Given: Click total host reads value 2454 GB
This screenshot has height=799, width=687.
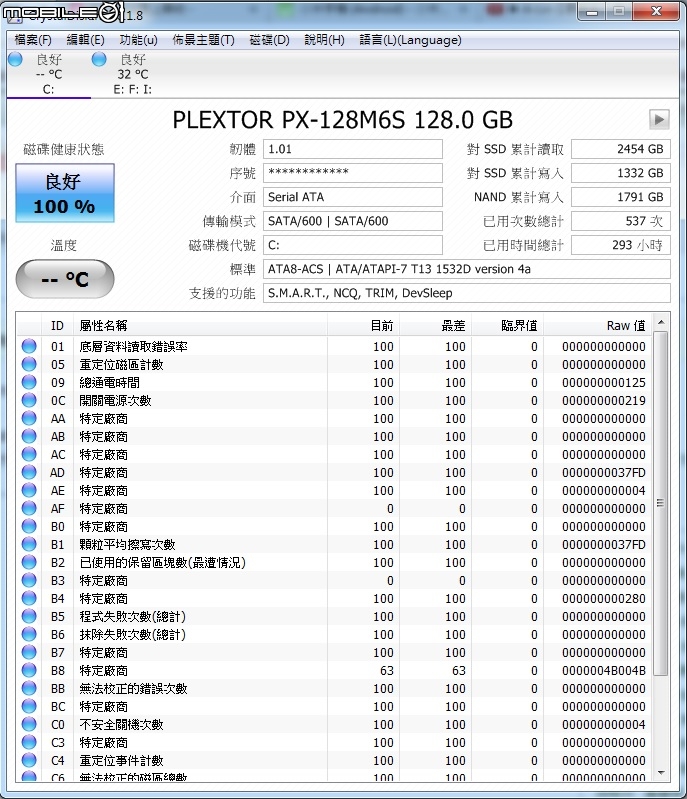Looking at the screenshot, I should [621, 149].
